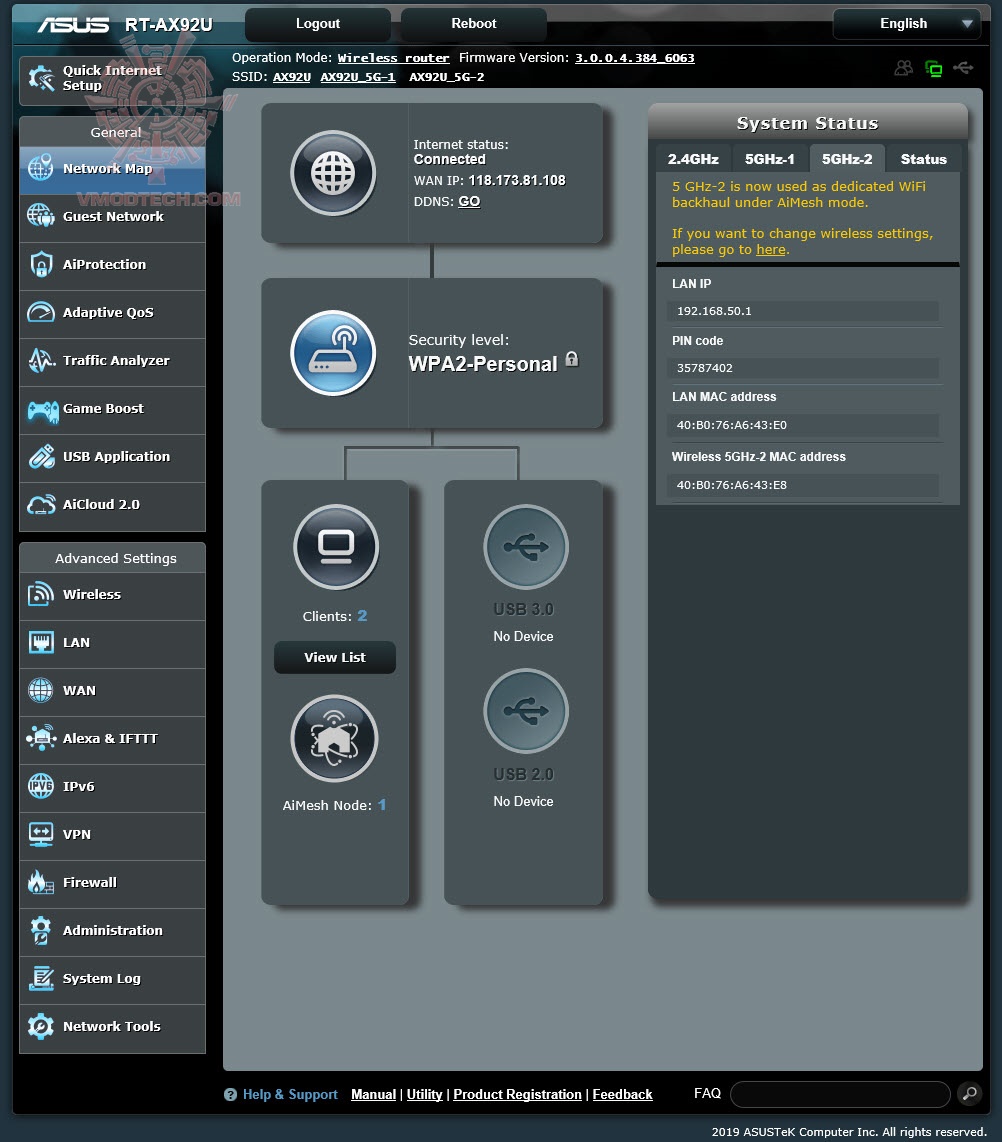1002x1142 pixels.
Task: Click the Traffic Analyzer icon
Action: pos(41,361)
